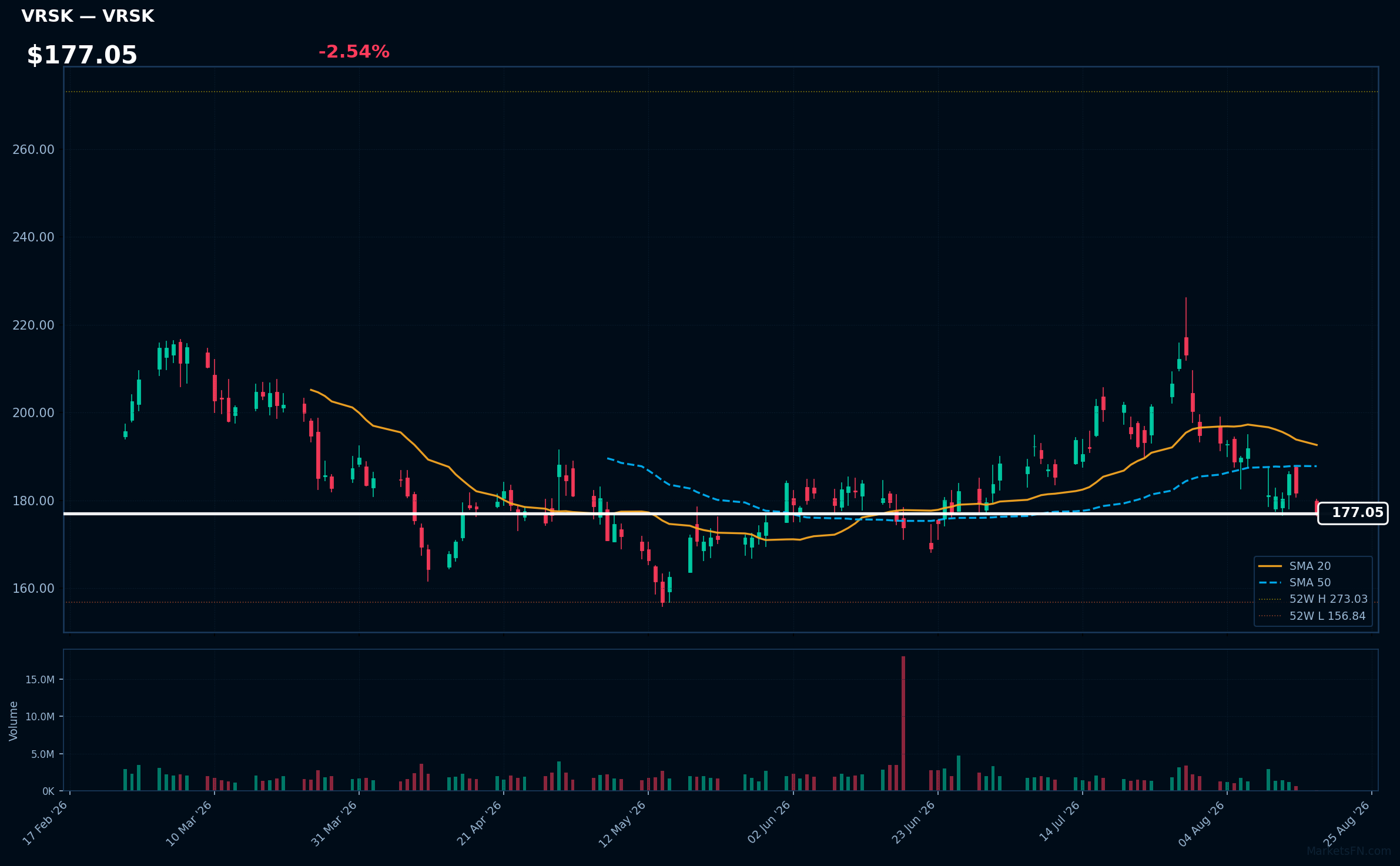This screenshot has height=866, width=1400.
Task: Click the 160.00 price axis label
Action: 34,588
